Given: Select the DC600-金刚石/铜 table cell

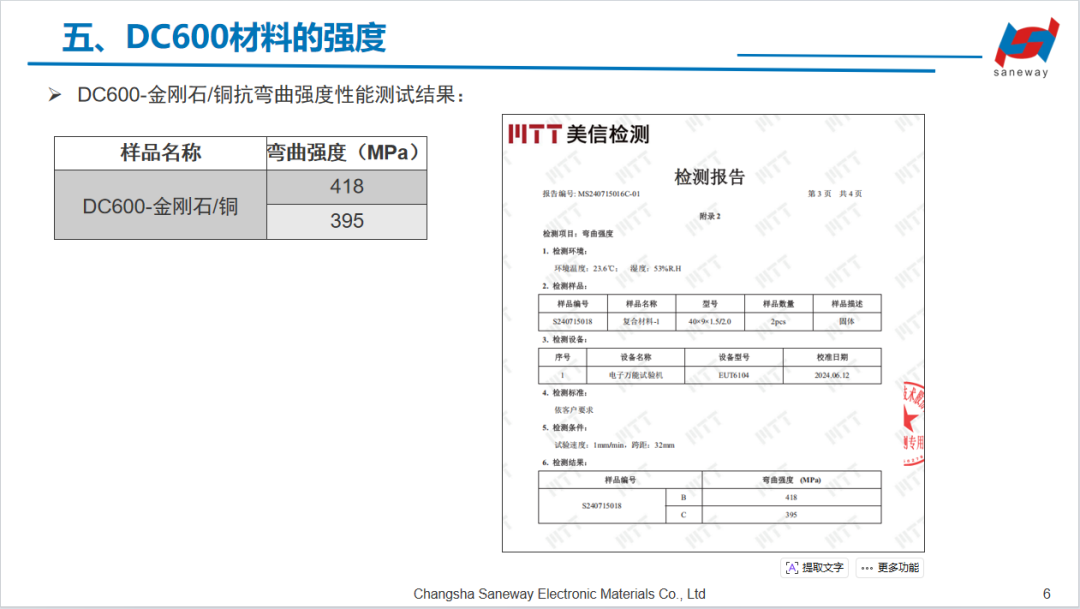Looking at the screenshot, I should coord(160,205).
